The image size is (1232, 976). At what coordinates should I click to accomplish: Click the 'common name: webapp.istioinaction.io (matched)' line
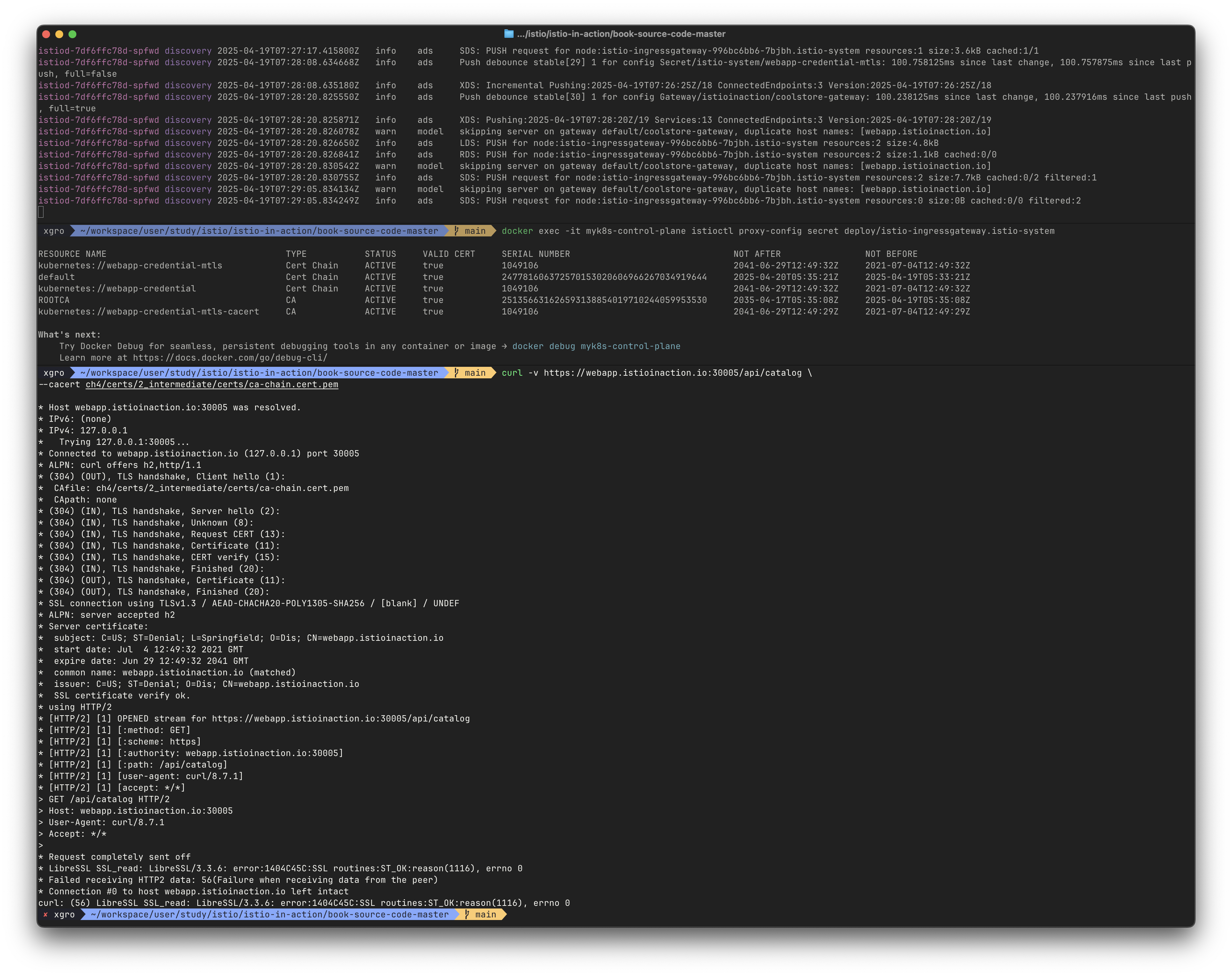pyautogui.click(x=167, y=673)
